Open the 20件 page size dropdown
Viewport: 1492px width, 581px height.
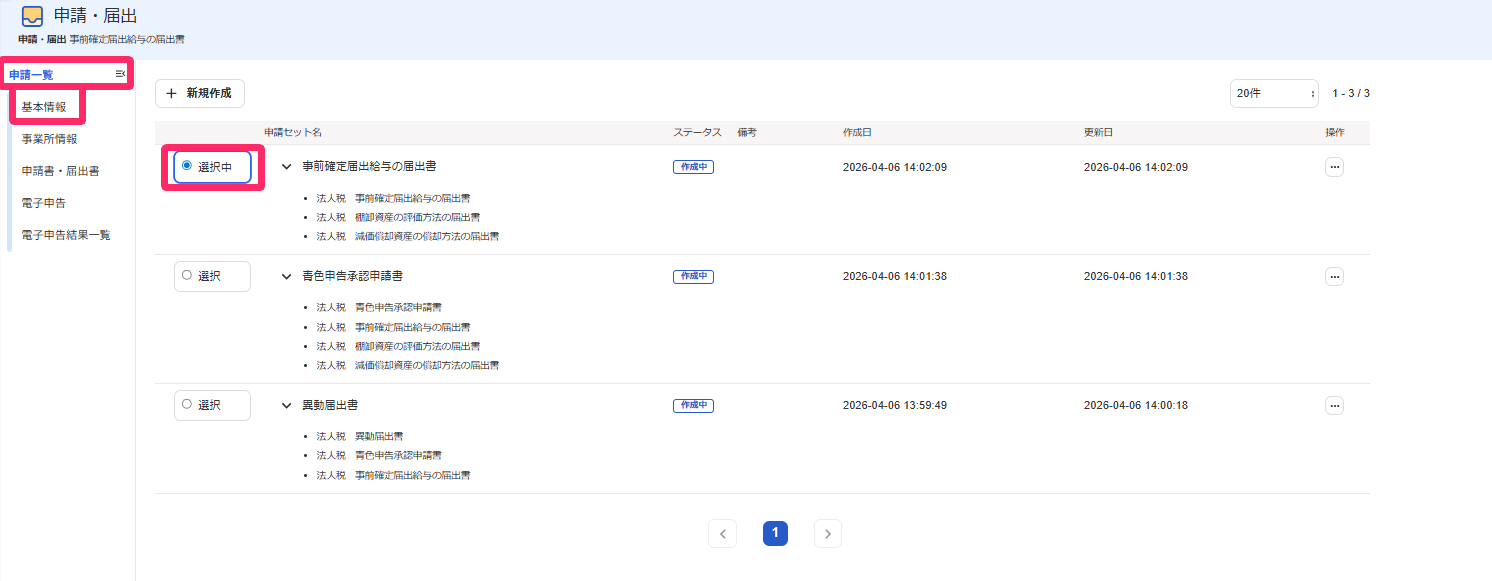[1275, 93]
